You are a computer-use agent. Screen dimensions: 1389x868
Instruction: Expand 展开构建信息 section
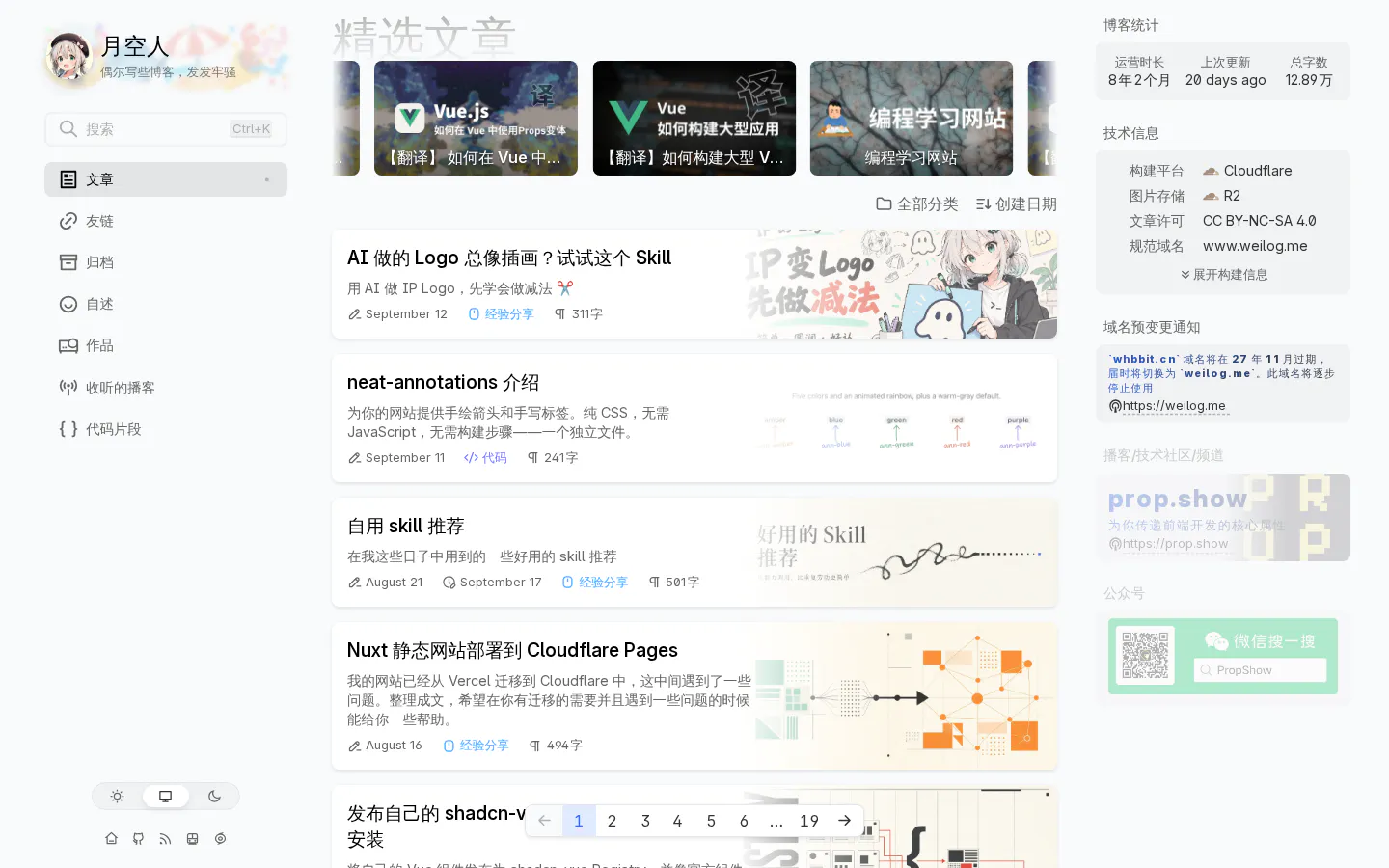[x=1223, y=275]
